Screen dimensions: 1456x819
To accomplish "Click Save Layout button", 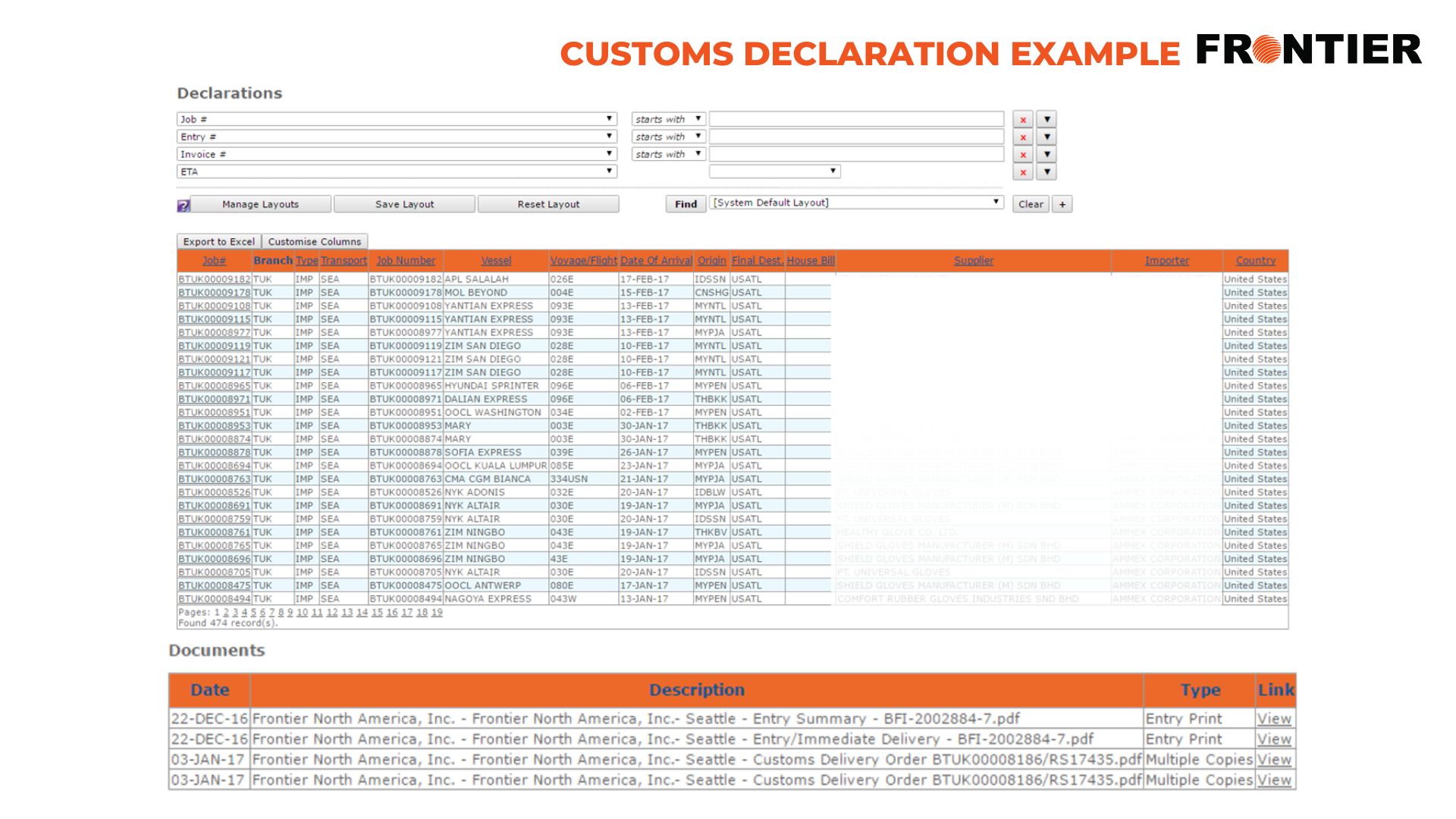I will click(x=404, y=204).
